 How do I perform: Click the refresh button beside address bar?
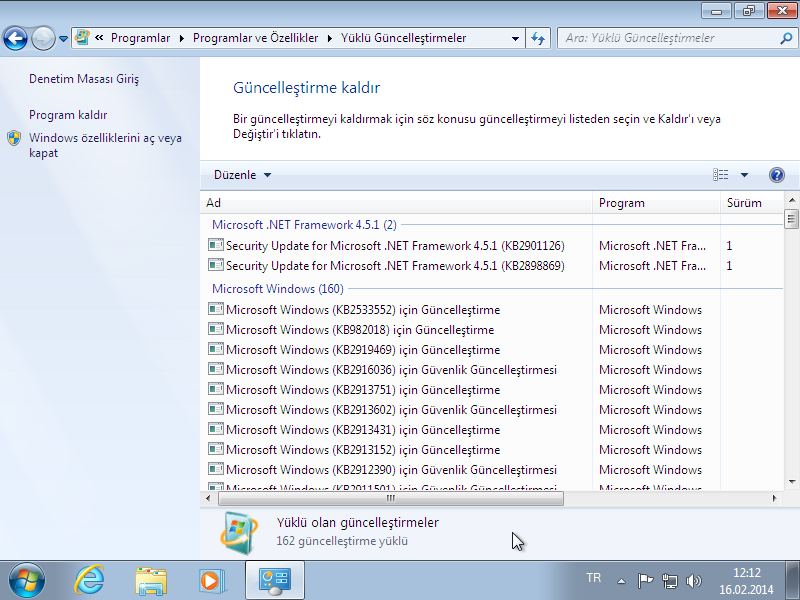point(538,38)
